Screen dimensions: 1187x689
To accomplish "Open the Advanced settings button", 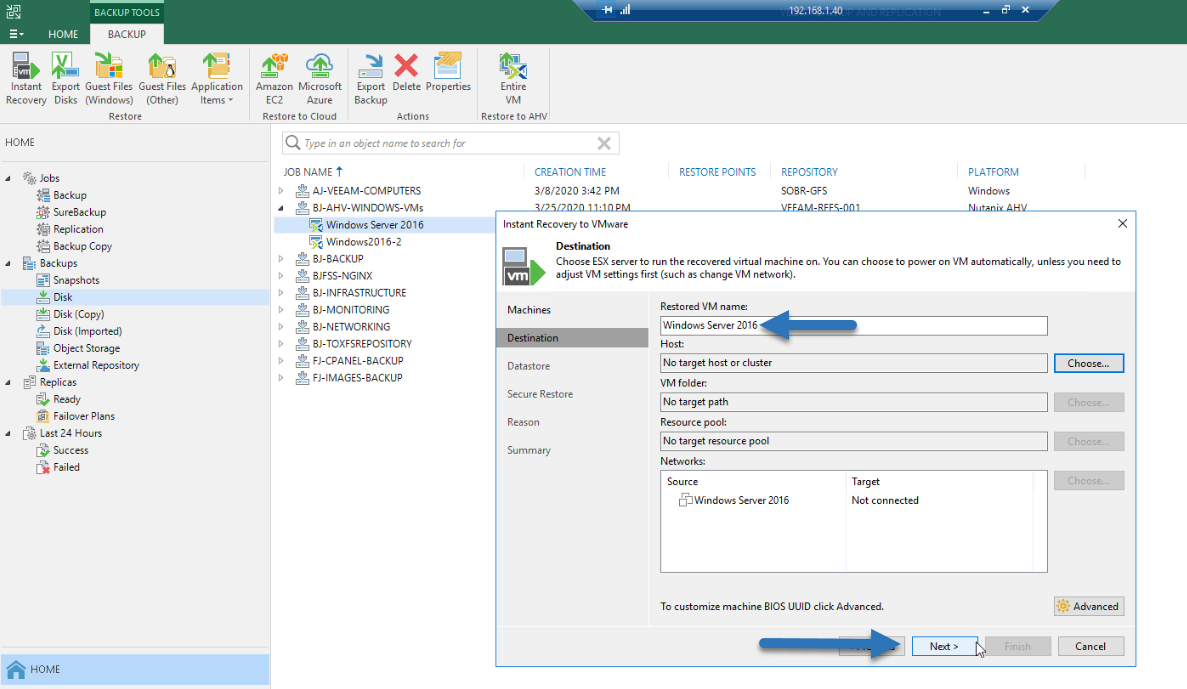I will point(1089,606).
